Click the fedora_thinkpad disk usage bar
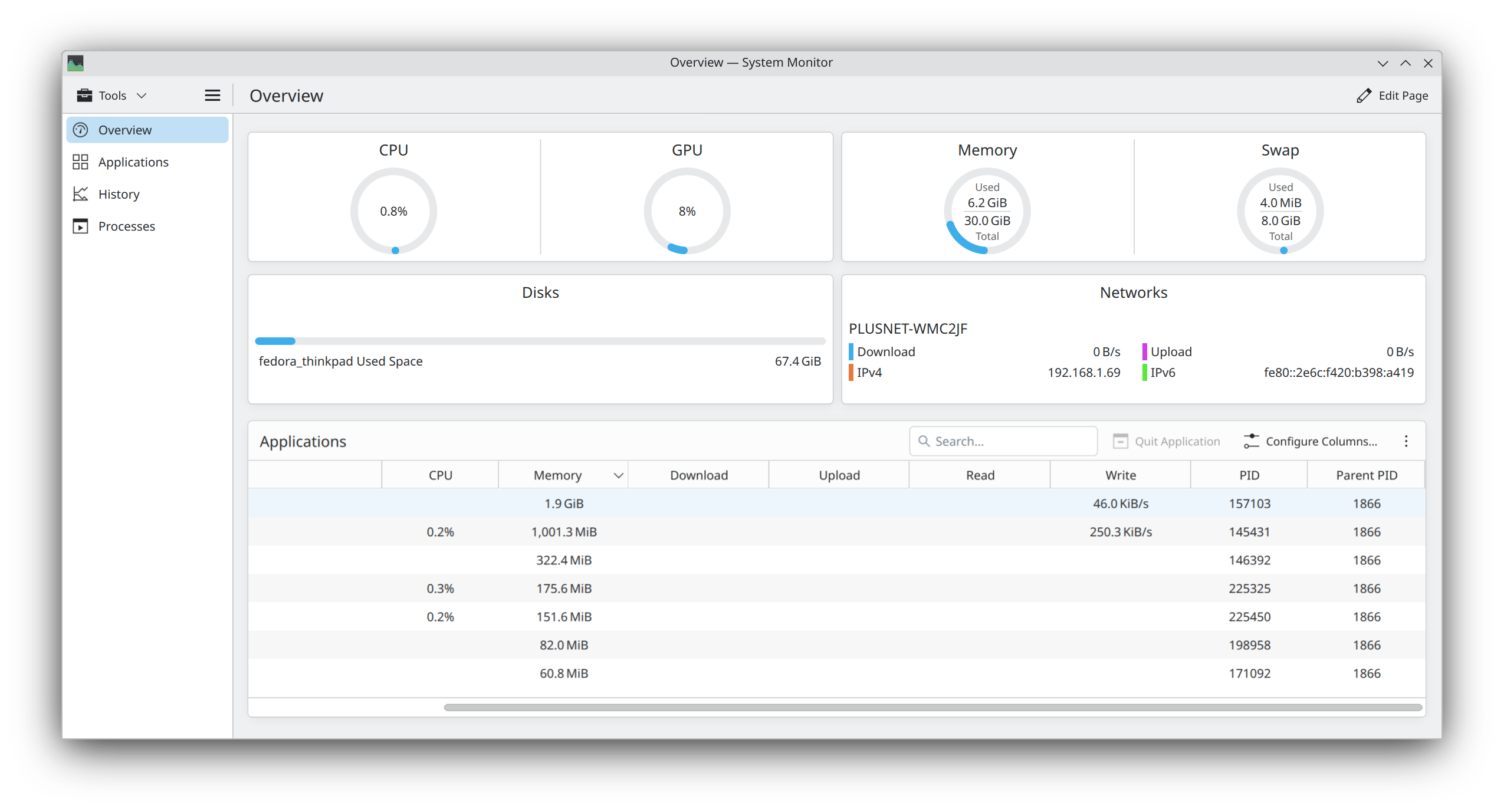The width and height of the screenshot is (1504, 812). click(x=540, y=341)
